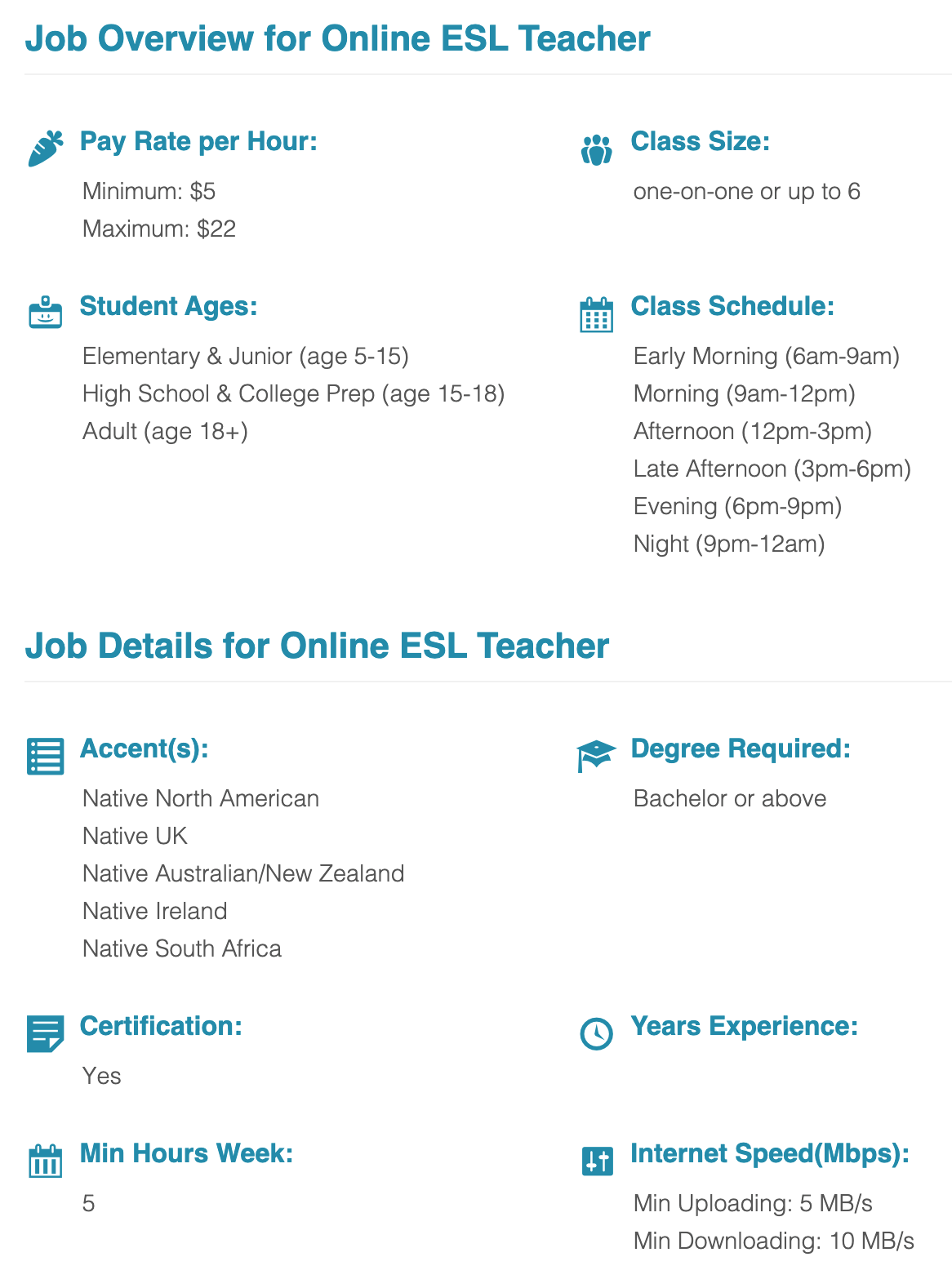Click the clock icon by Years Experience
The width and height of the screenshot is (952, 1288).
[597, 1034]
